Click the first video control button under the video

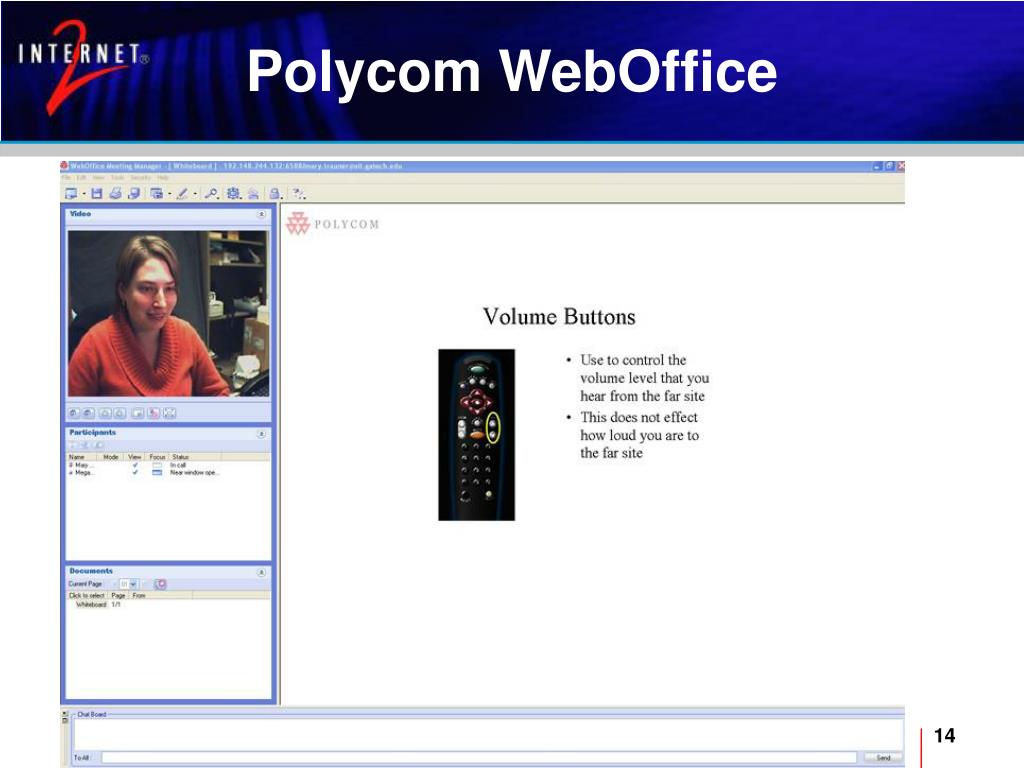tap(74, 413)
